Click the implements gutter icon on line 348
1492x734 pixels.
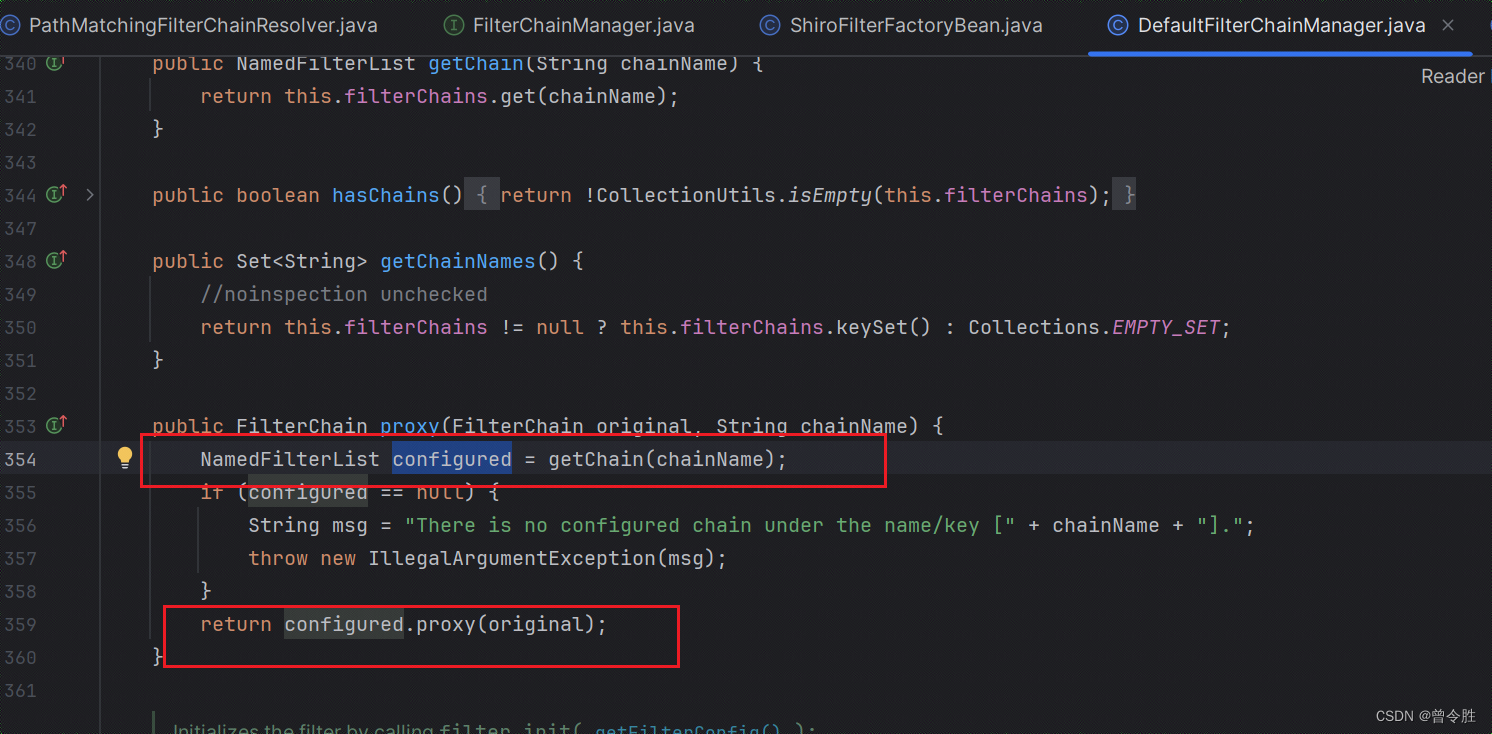57,260
